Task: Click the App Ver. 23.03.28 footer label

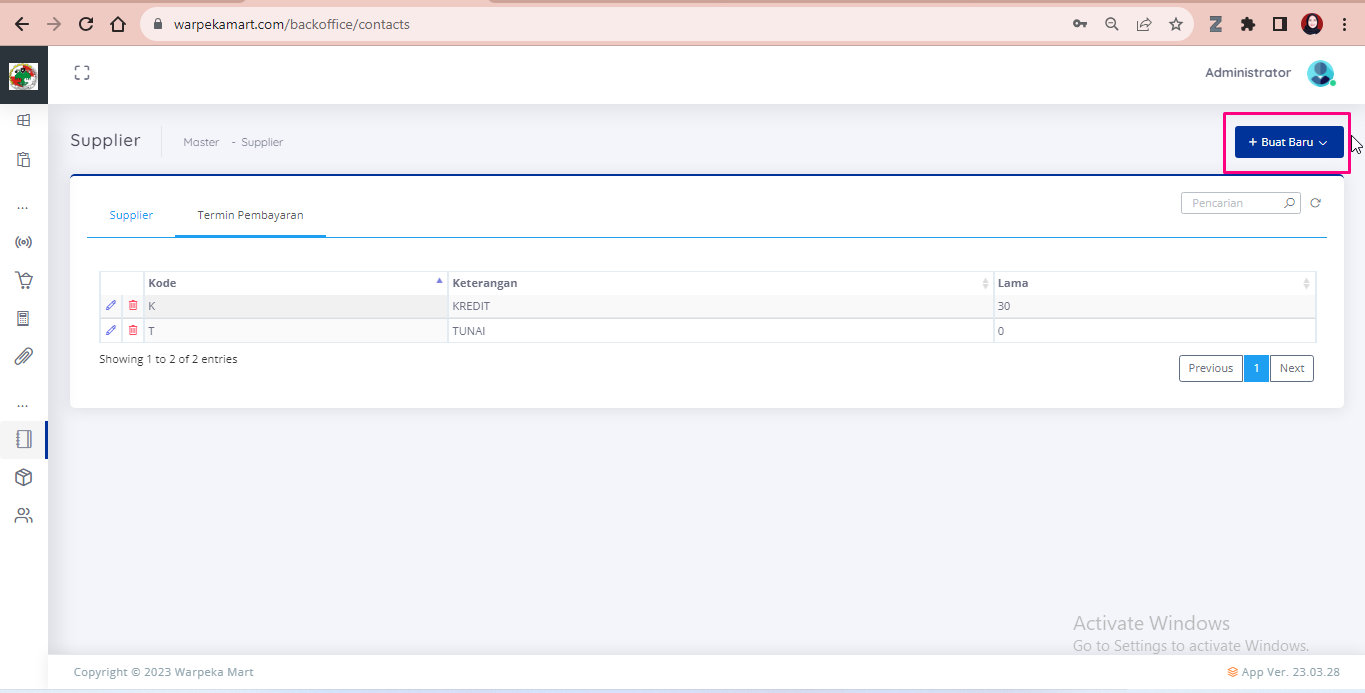Action: coord(1283,672)
